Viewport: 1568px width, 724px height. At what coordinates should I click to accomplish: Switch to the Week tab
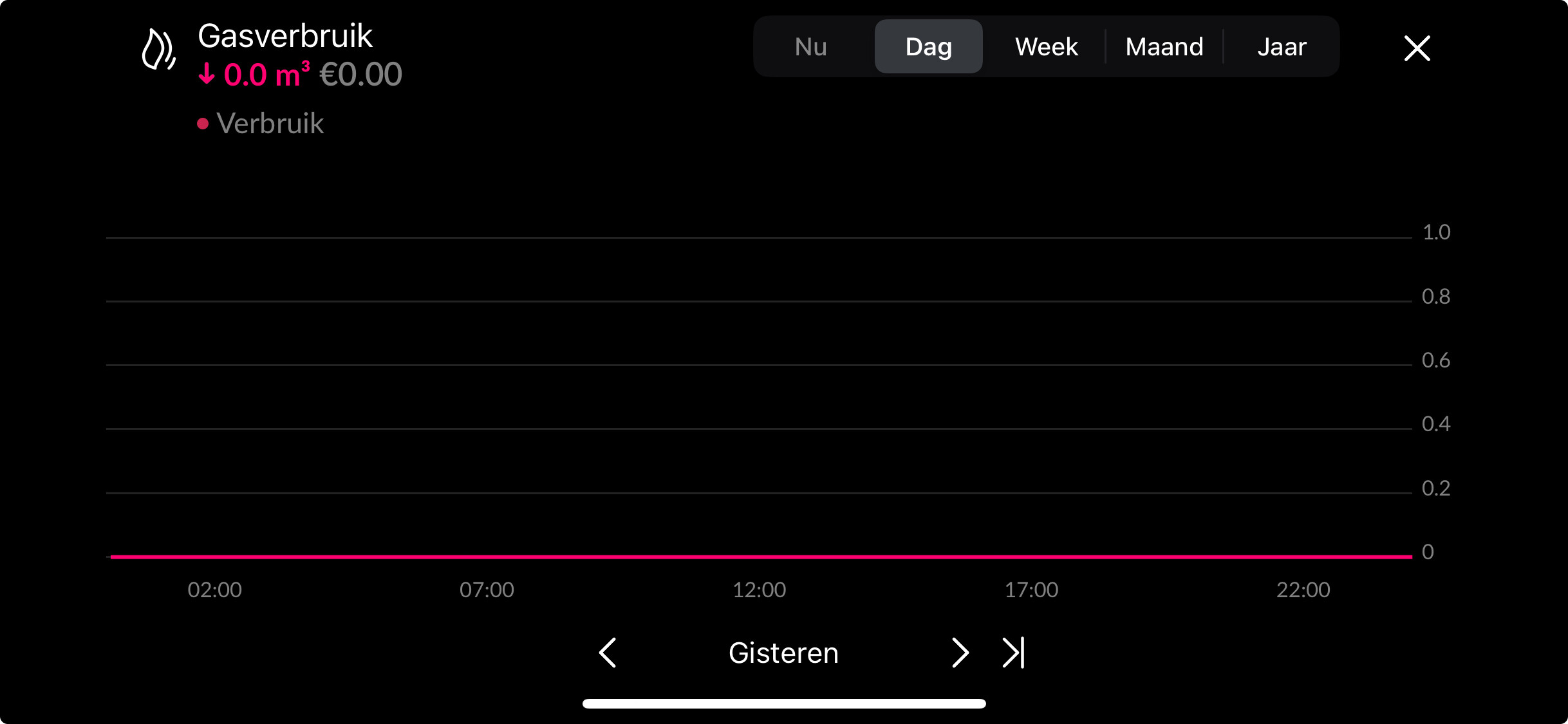(x=1046, y=47)
